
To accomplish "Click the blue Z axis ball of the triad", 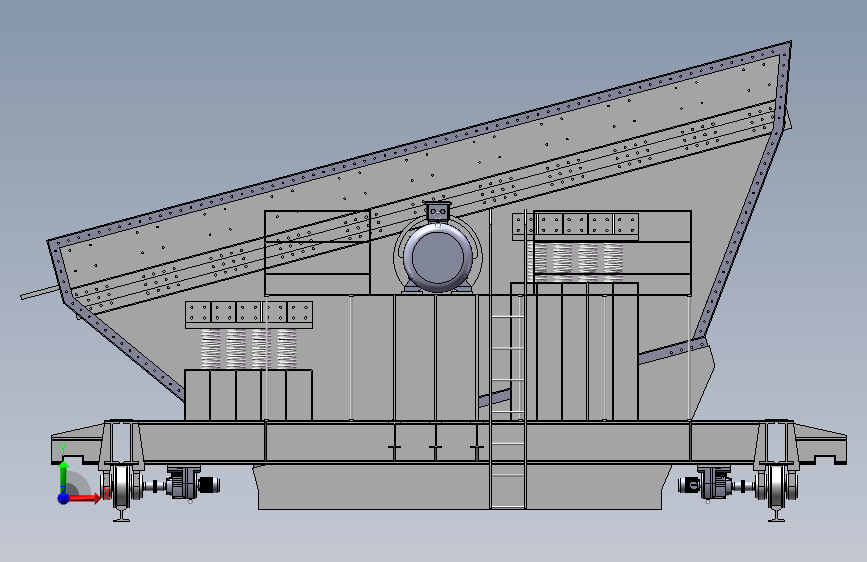I will point(64,498).
